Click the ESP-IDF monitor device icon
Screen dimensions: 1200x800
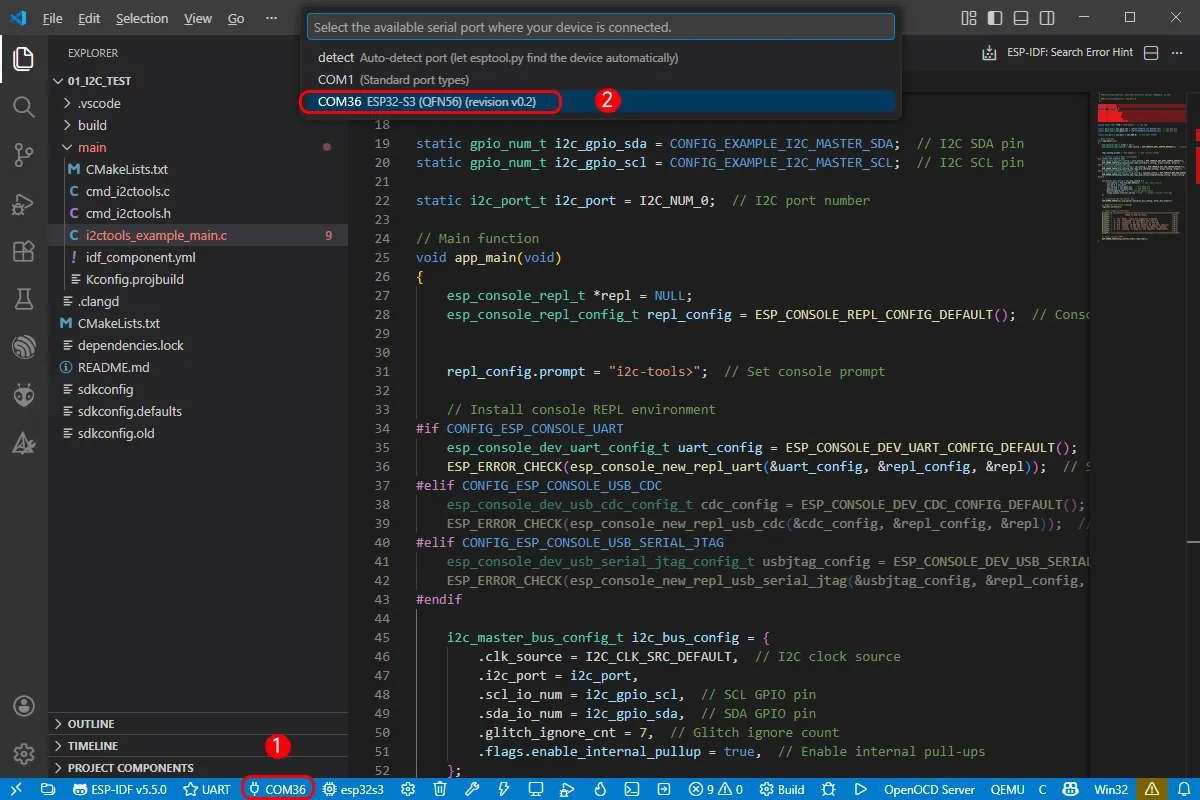[536, 789]
